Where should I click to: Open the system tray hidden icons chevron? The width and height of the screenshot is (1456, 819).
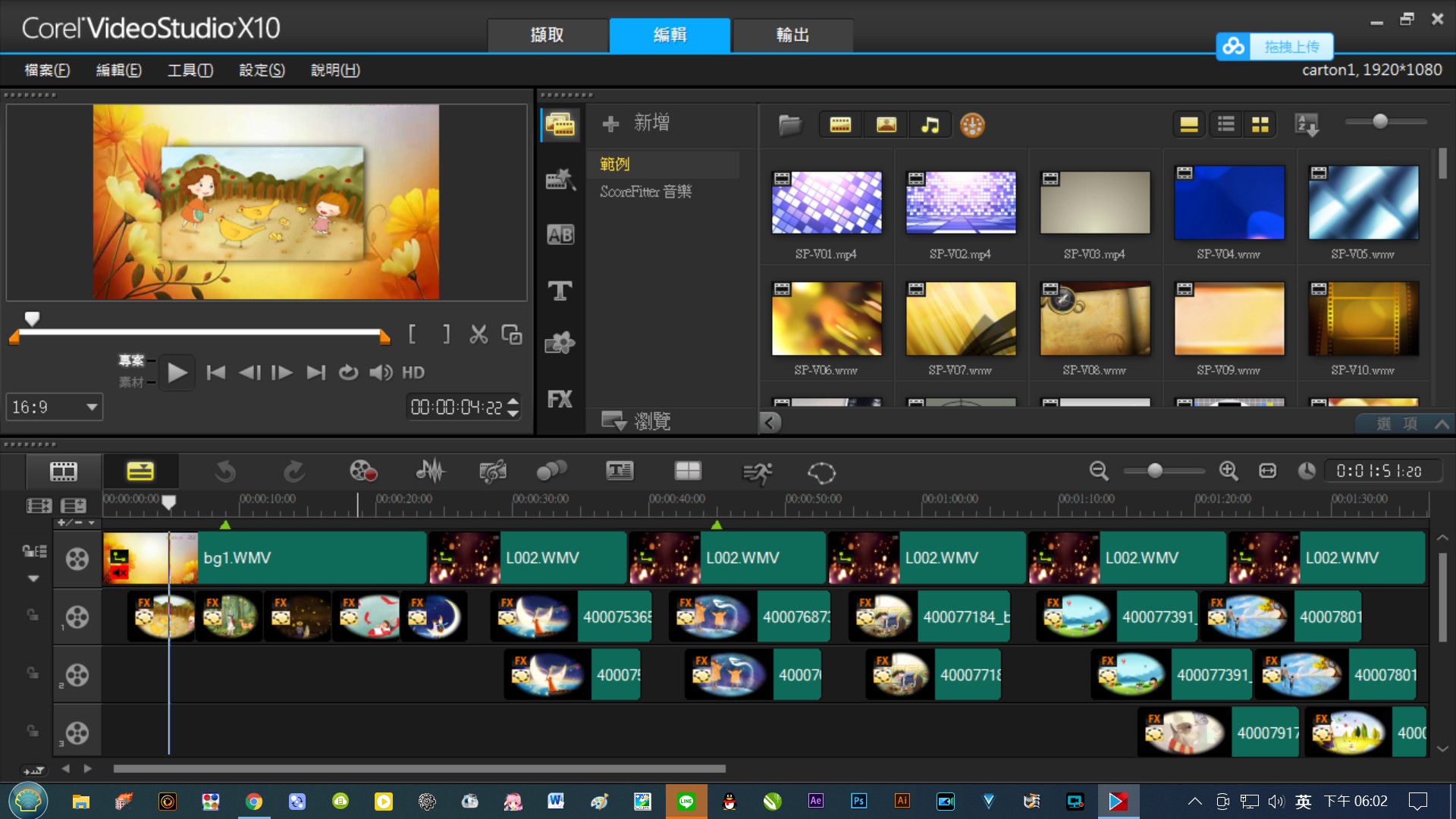[x=1194, y=802]
